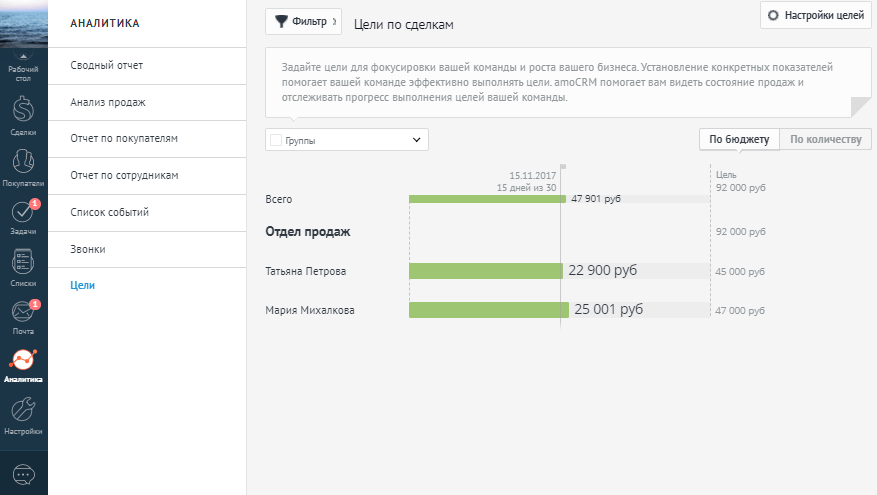Open the Списки lists icon

pyautogui.click(x=23, y=263)
